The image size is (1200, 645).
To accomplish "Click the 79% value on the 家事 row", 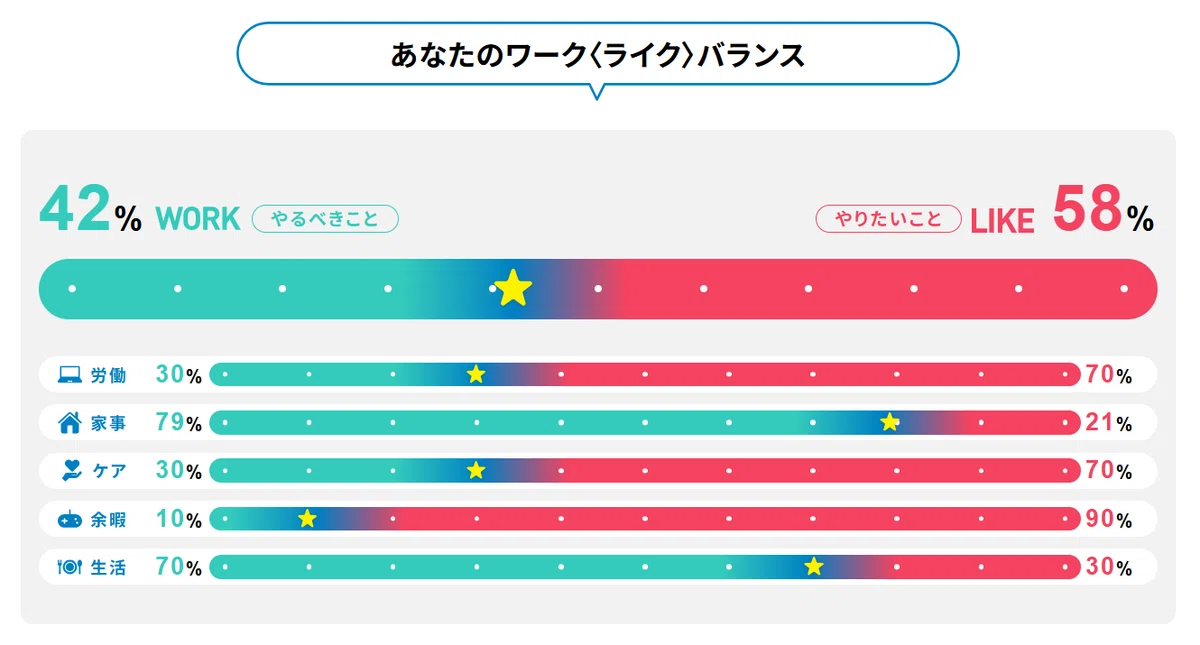I will (x=179, y=423).
